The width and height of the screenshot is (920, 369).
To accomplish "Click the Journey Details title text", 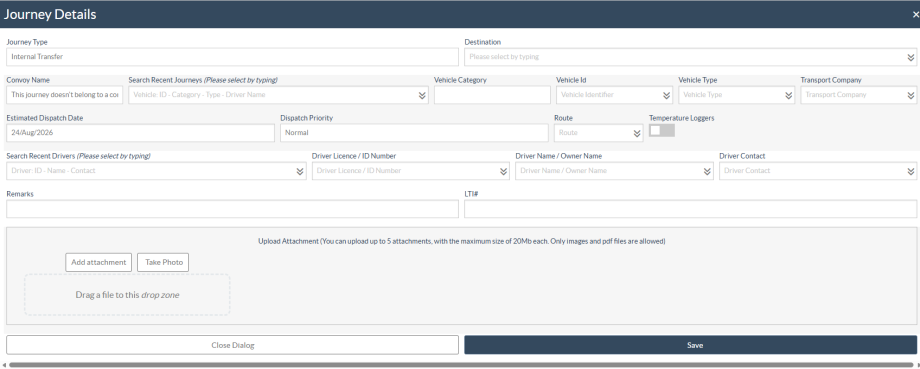I will tap(50, 15).
